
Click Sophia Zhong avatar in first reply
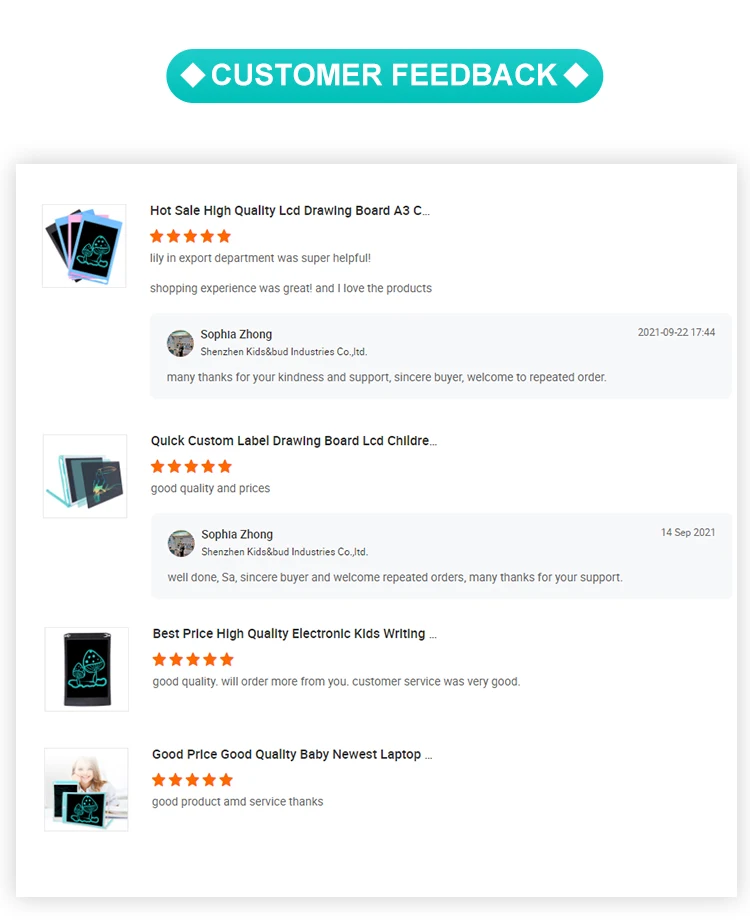pos(180,343)
